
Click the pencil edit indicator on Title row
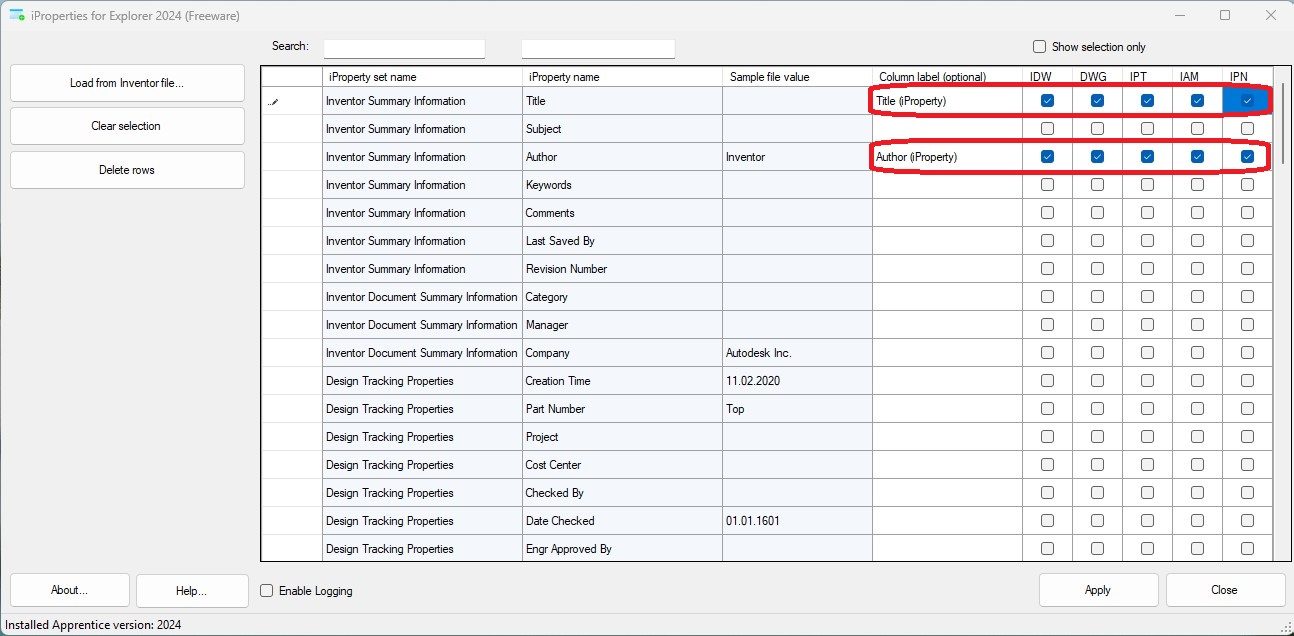(x=274, y=101)
